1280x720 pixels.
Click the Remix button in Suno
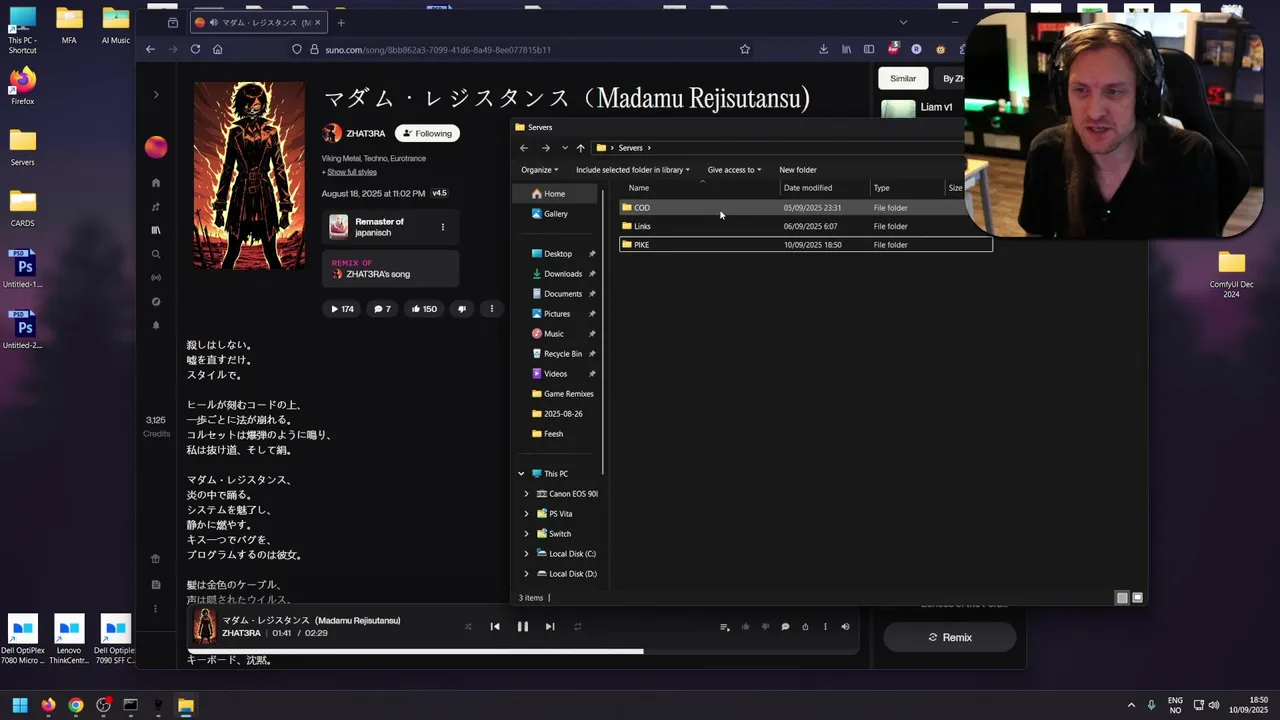coord(949,637)
